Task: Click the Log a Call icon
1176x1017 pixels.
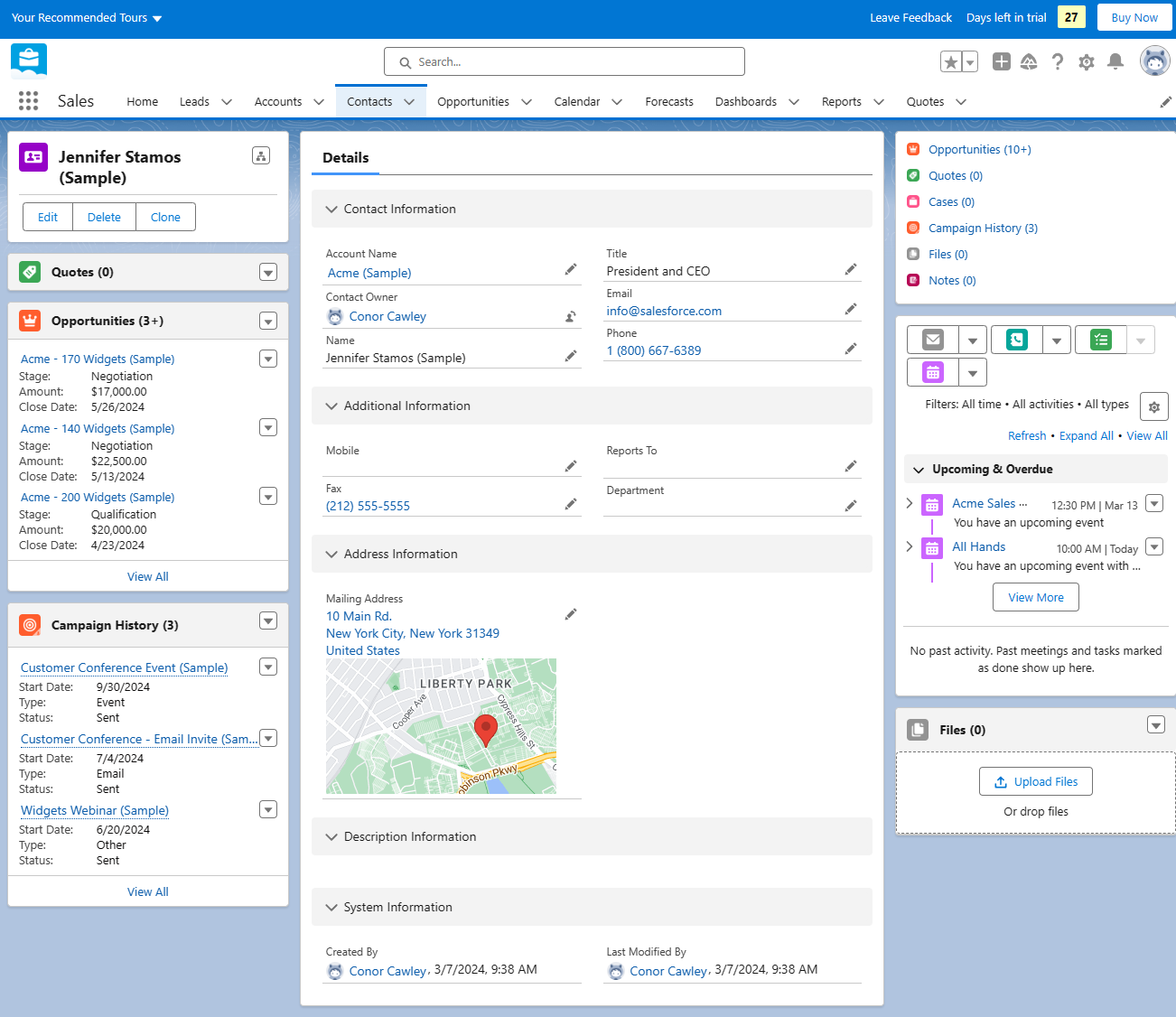Action: (x=1017, y=340)
